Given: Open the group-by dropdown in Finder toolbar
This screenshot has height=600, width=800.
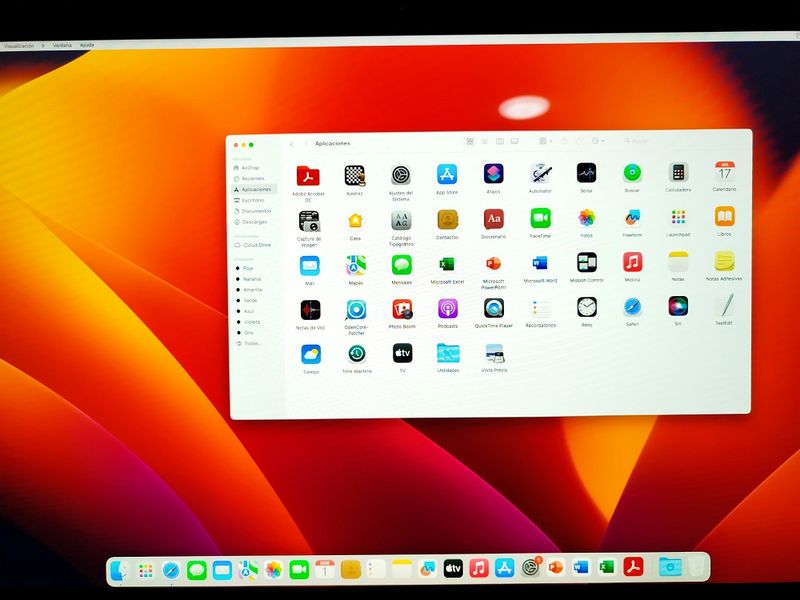Looking at the screenshot, I should [x=545, y=141].
